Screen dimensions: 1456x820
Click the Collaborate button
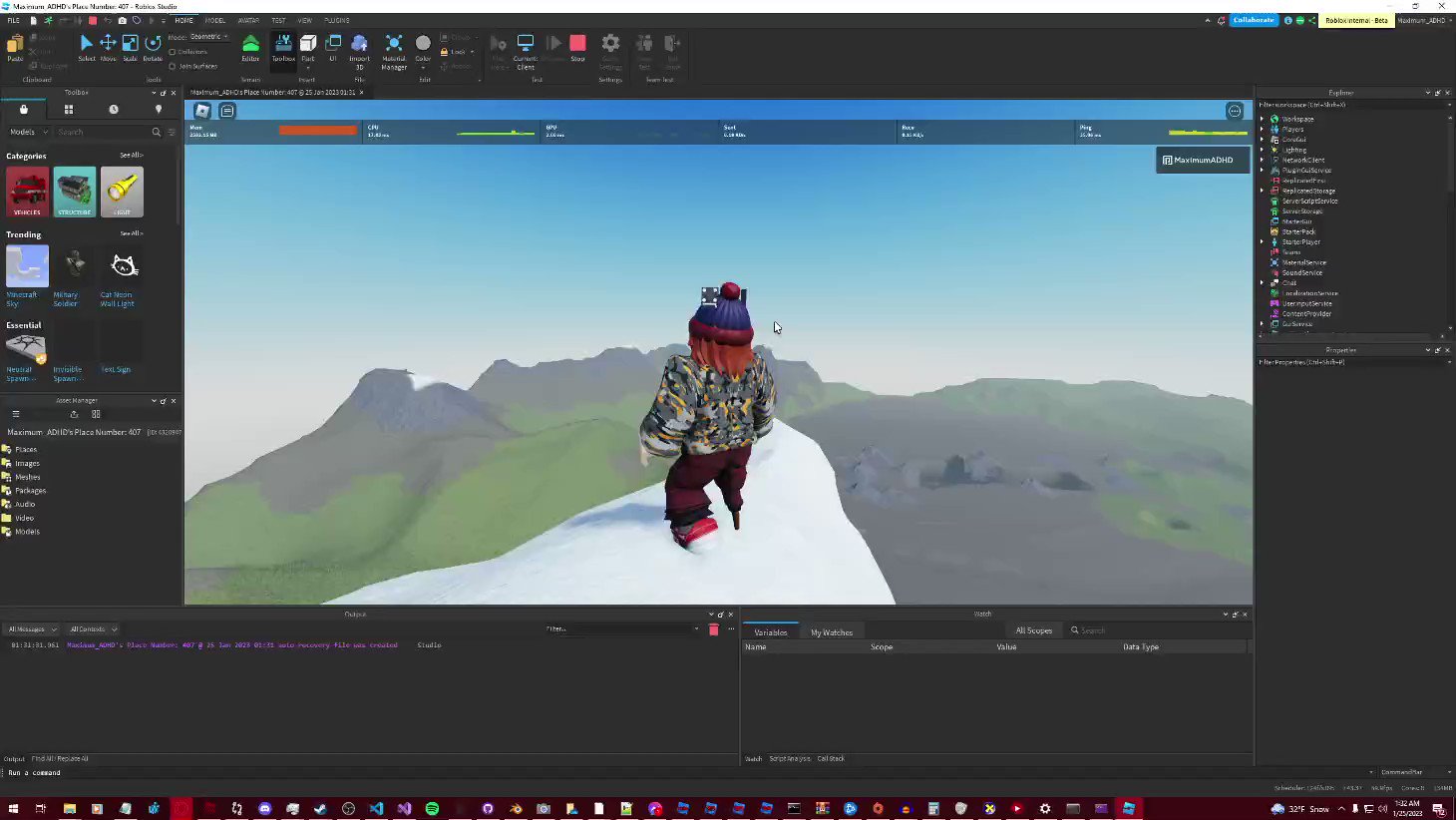coord(1254,20)
